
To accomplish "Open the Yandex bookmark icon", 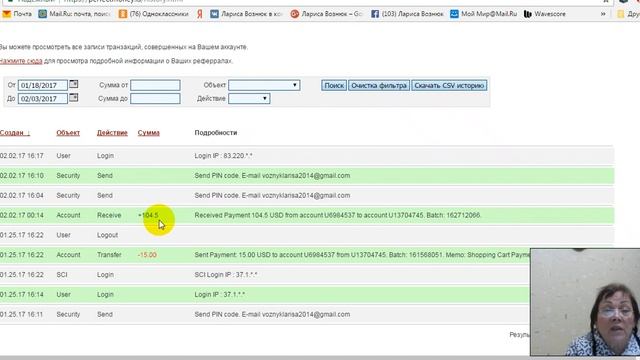I will (x=200, y=14).
